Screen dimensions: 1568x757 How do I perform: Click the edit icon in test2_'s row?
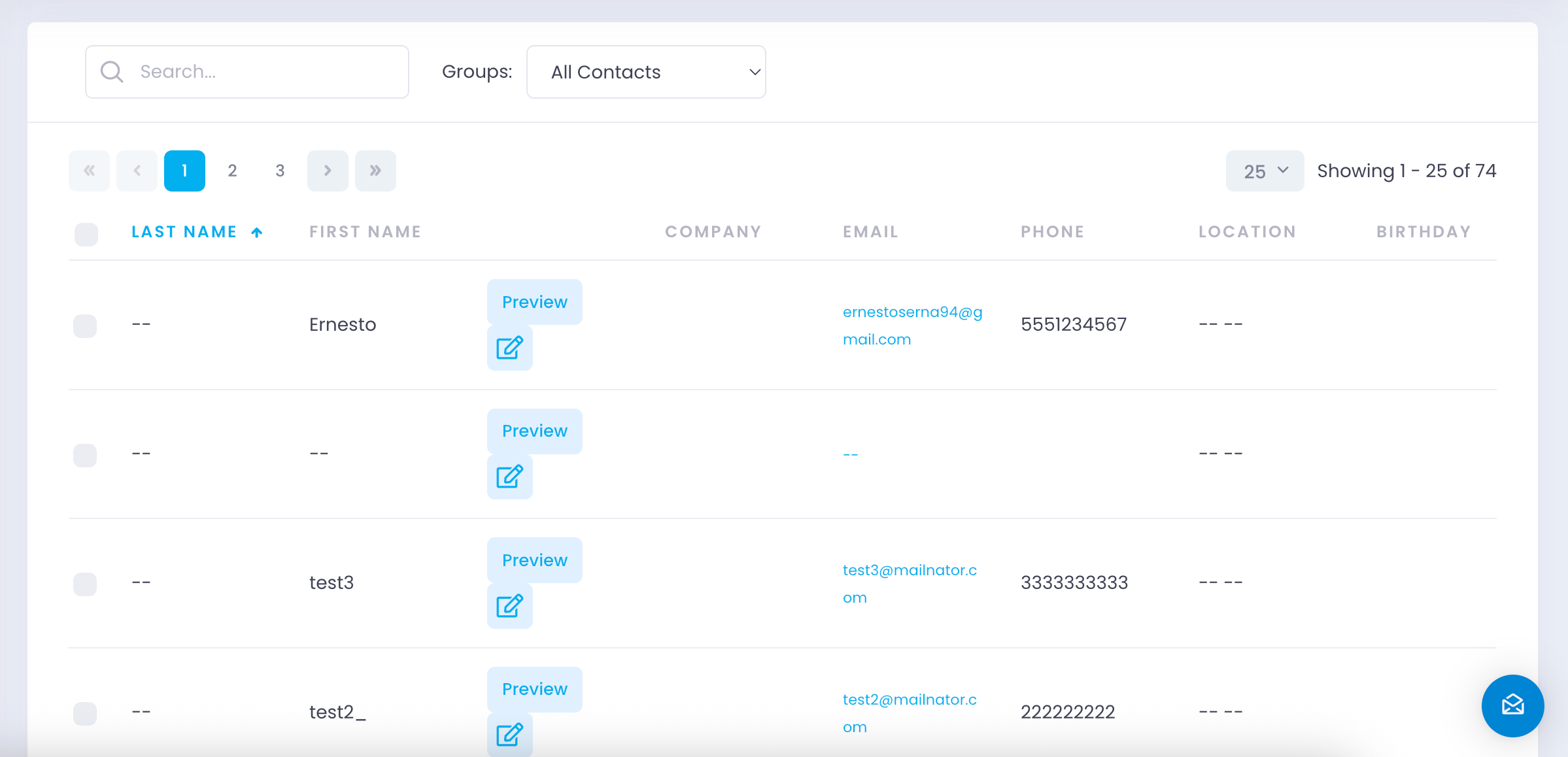pyautogui.click(x=509, y=735)
